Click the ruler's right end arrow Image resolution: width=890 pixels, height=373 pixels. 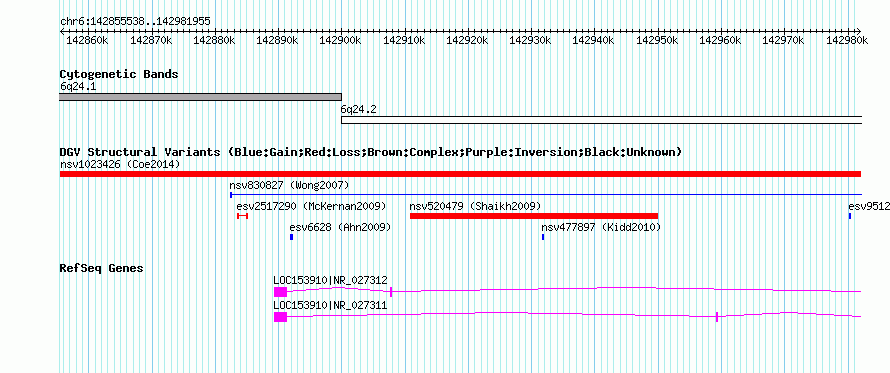pyautogui.click(x=859, y=31)
